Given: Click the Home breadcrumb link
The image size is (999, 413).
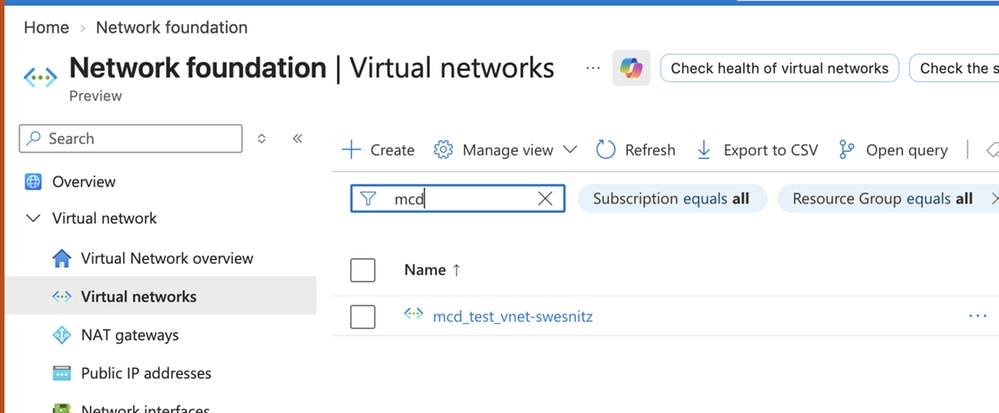Looking at the screenshot, I should 46,27.
